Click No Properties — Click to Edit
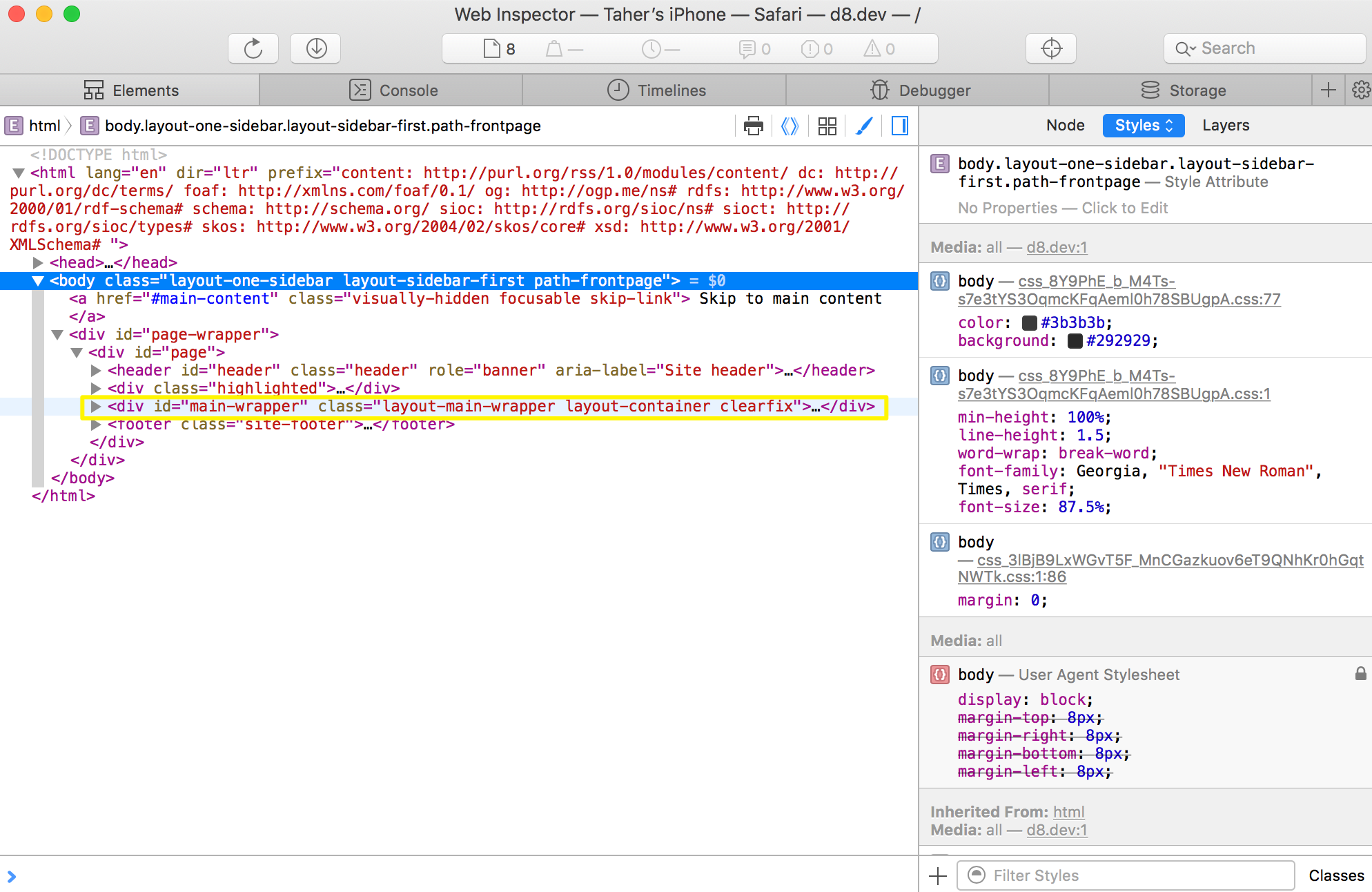This screenshot has height=892, width=1372. (1062, 208)
